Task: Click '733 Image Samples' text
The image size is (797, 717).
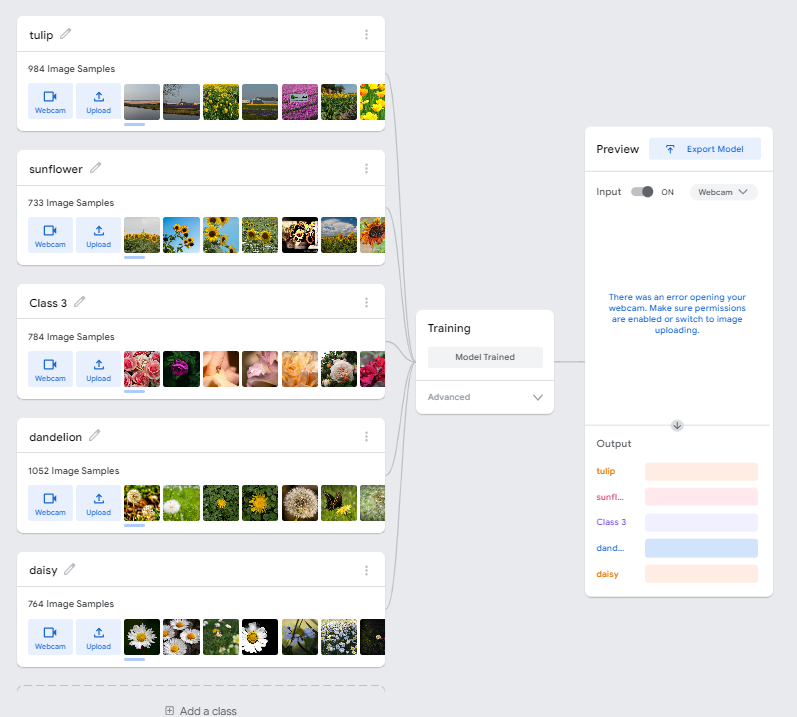Action: (x=71, y=203)
